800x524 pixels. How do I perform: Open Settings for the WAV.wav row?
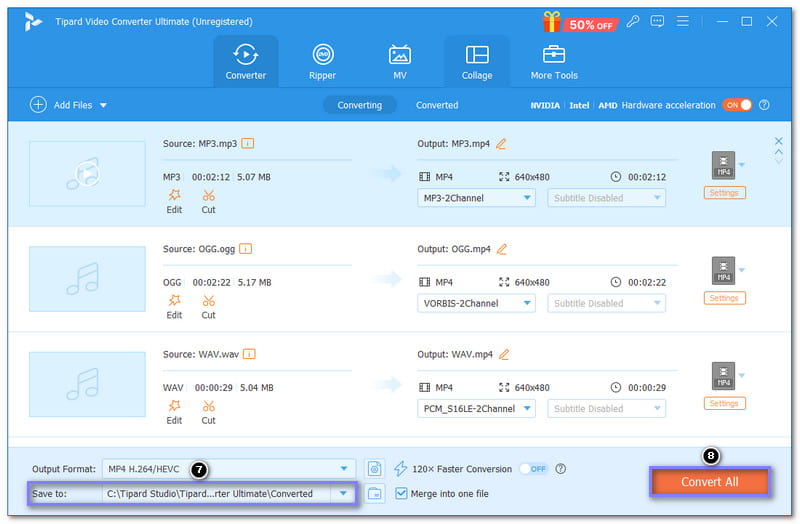(x=724, y=404)
